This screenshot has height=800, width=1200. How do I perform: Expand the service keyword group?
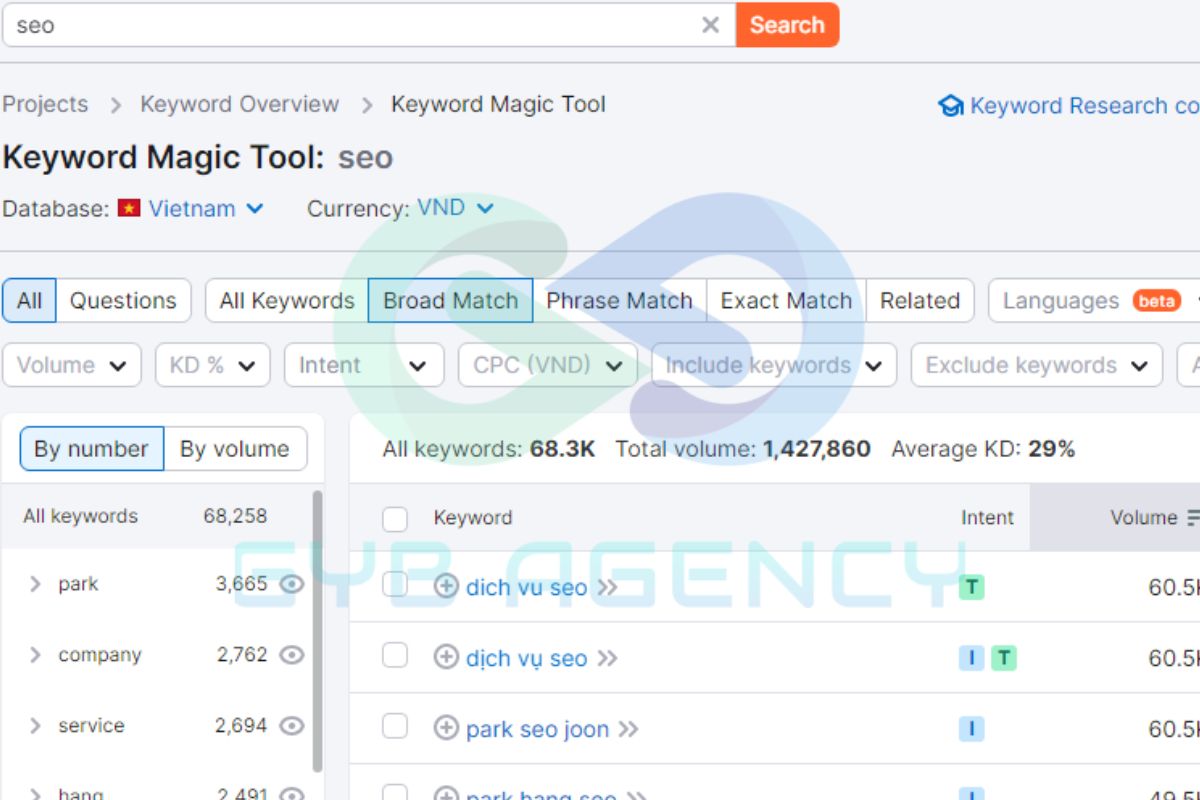pyautogui.click(x=35, y=726)
